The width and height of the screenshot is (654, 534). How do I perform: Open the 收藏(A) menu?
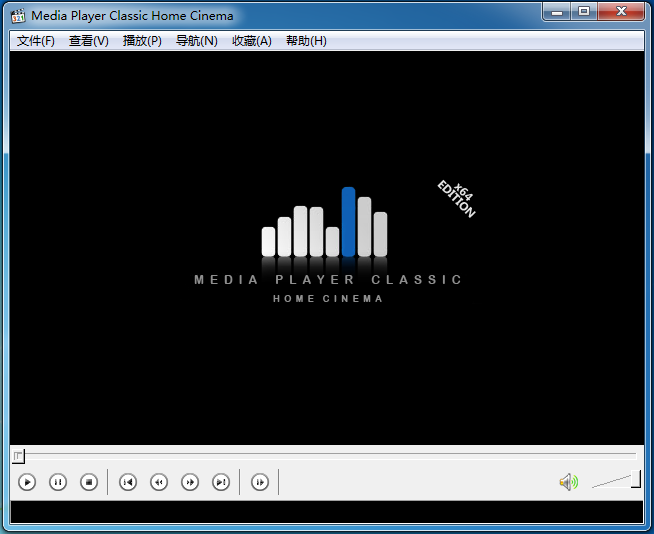point(252,41)
